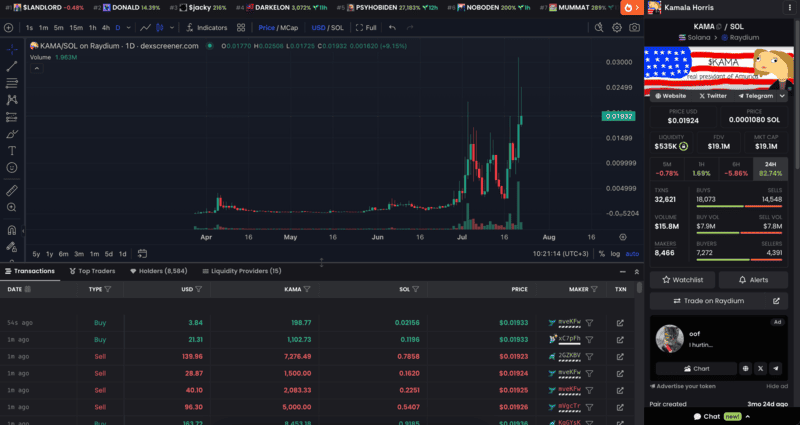The height and width of the screenshot is (425, 800).
Task: Select the brush drawing tool
Action: coord(12,134)
